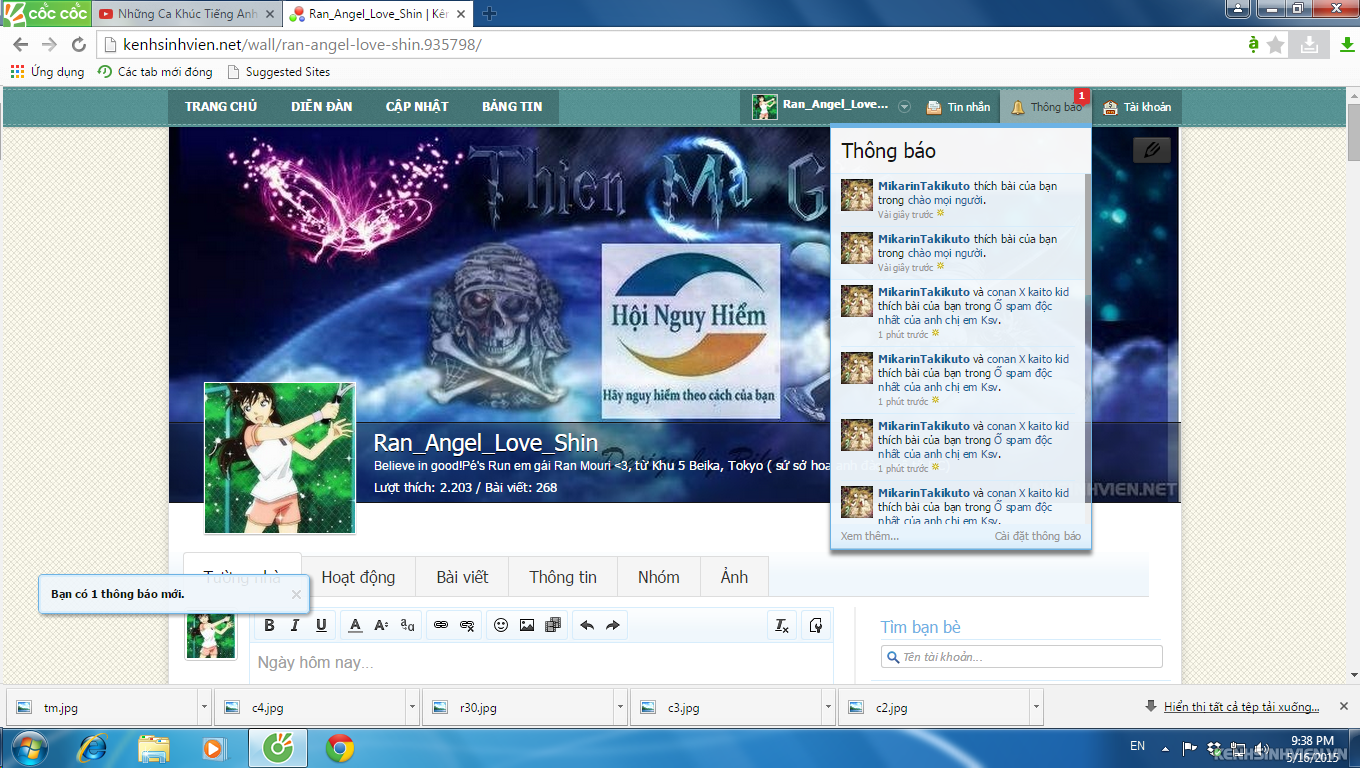Go to TRANG CHỦ
1360x768 pixels.
pos(221,107)
